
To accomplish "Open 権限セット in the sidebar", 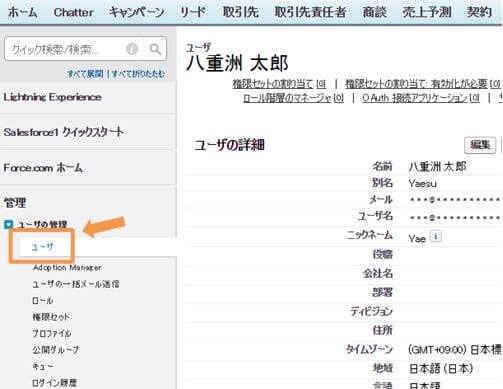I will pyautogui.click(x=51, y=317).
